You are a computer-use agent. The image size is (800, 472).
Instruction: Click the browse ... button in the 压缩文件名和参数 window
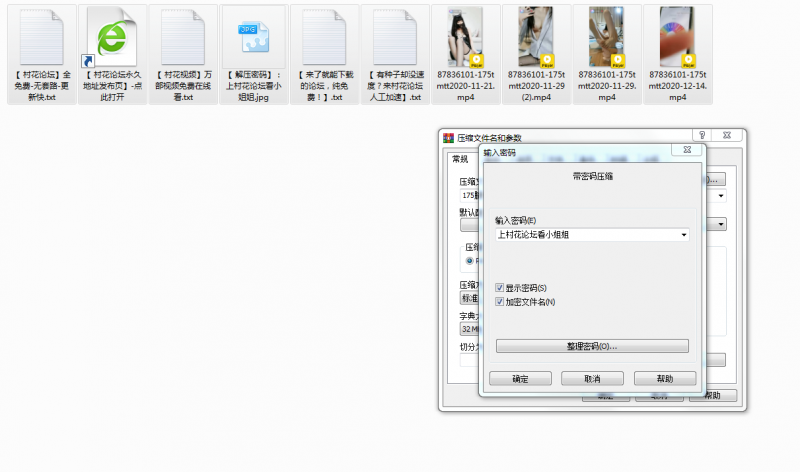coord(714,180)
